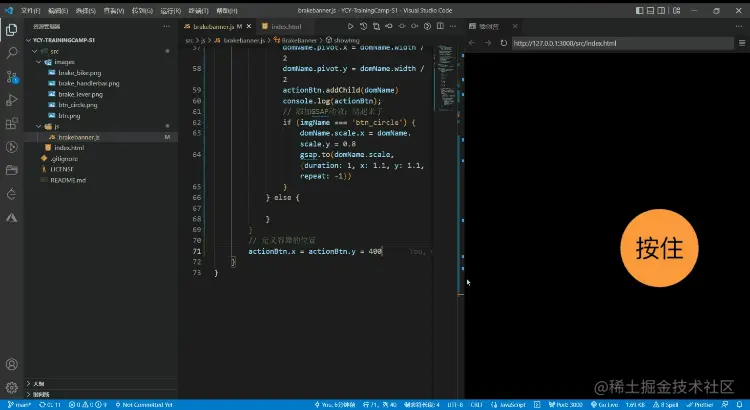Click the notifications bell in status bar
Image resolution: width=750 pixels, height=410 pixels.
tap(739, 405)
